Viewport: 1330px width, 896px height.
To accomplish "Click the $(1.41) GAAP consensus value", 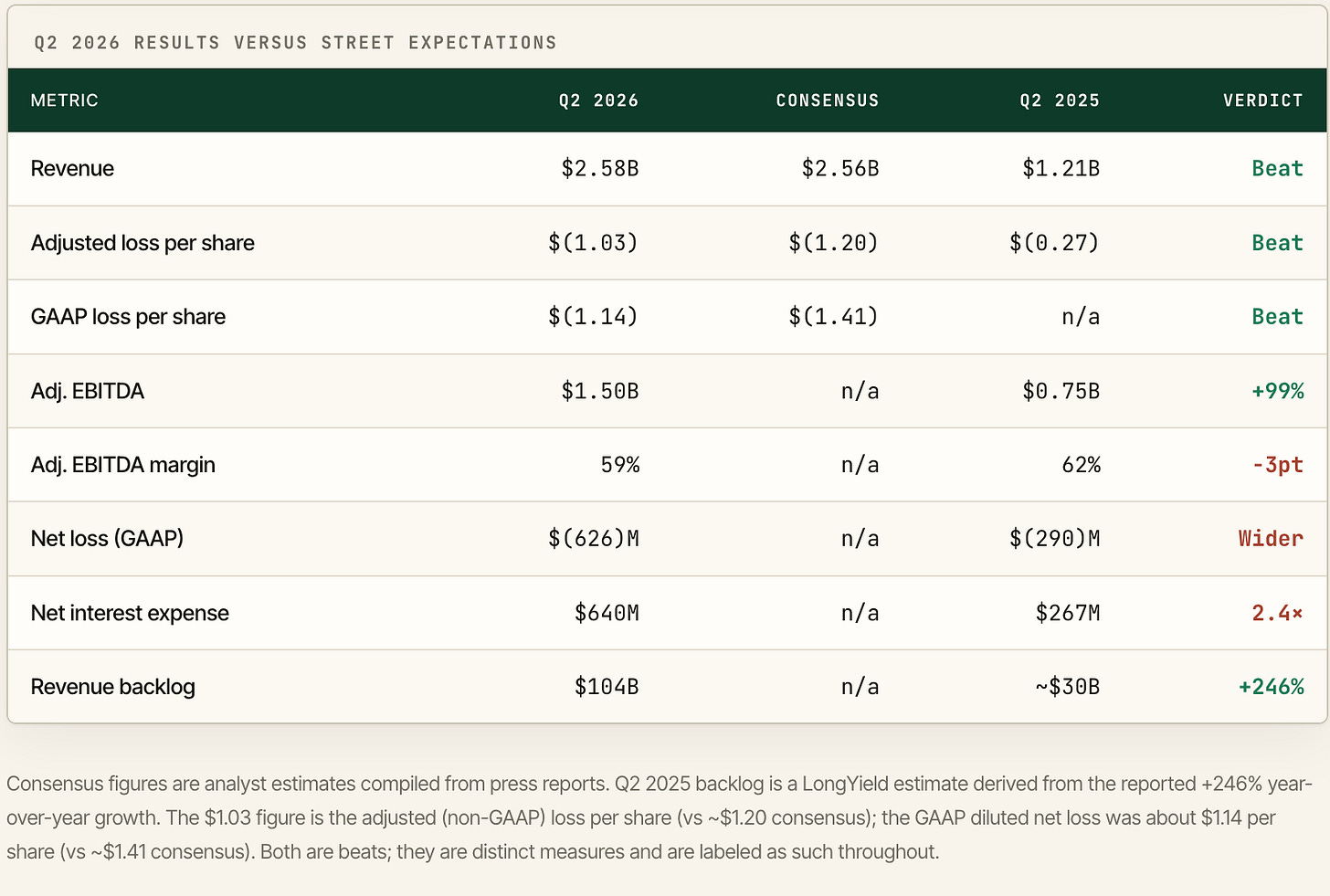I will tap(834, 317).
